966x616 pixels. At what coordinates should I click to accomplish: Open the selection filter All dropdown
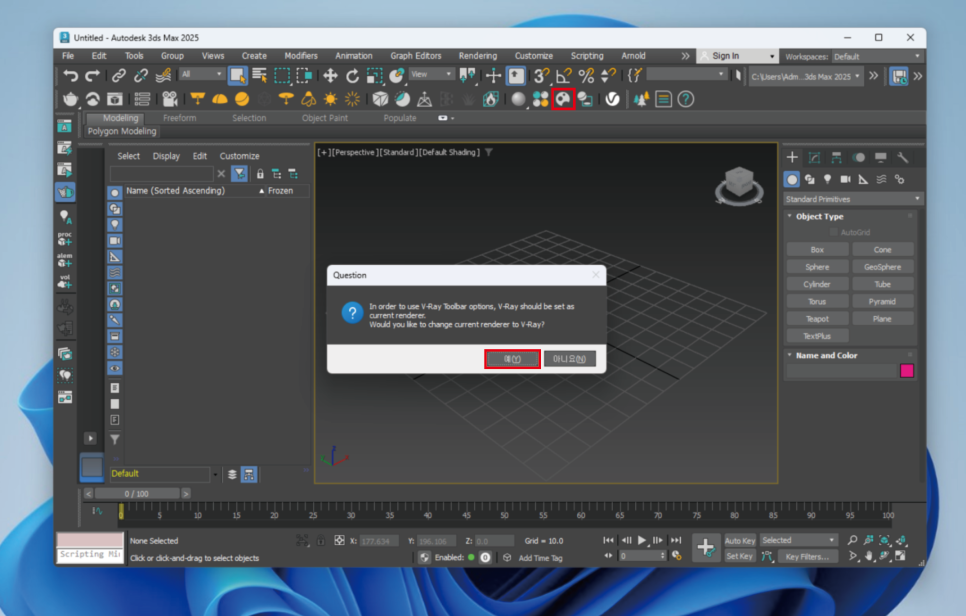(x=201, y=74)
